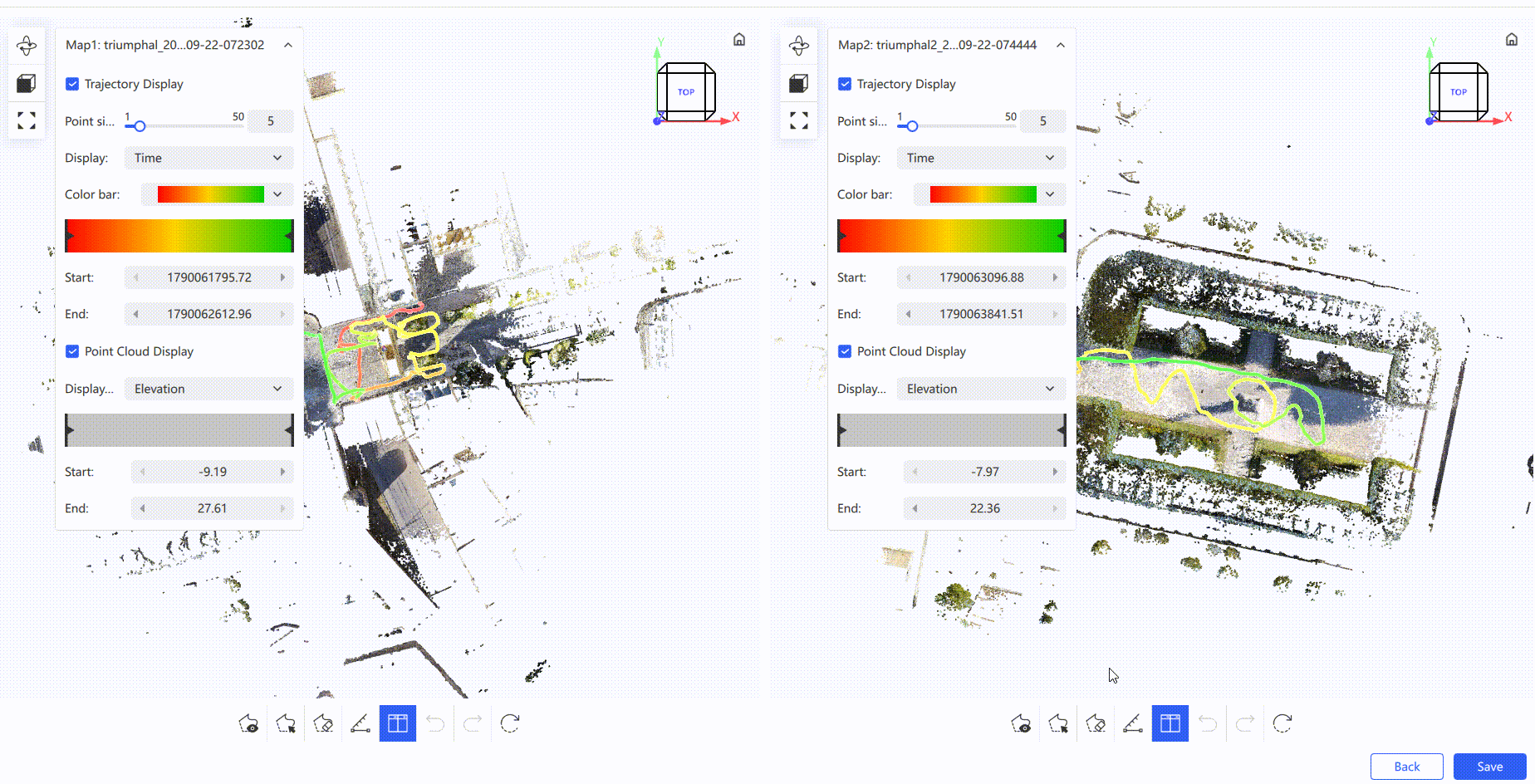This screenshot has width=1535, height=784.
Task: Click the Back button
Action: tap(1407, 767)
